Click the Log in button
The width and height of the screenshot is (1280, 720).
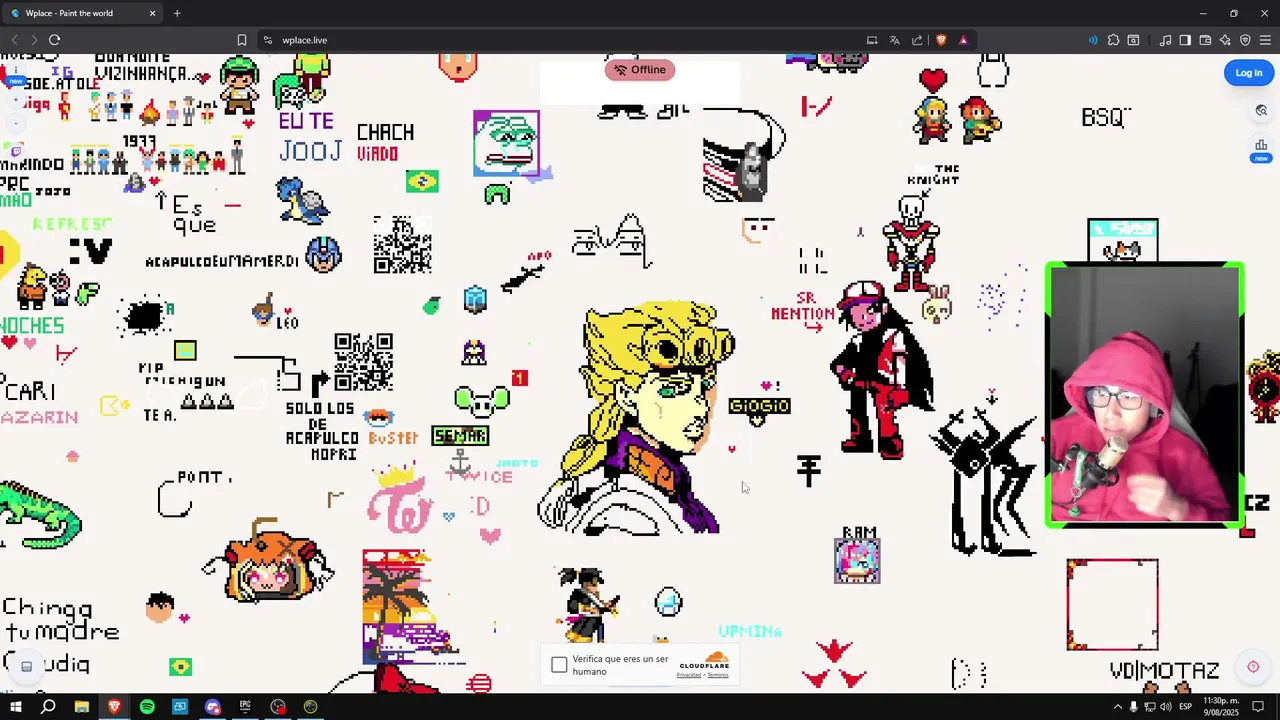[x=1248, y=73]
